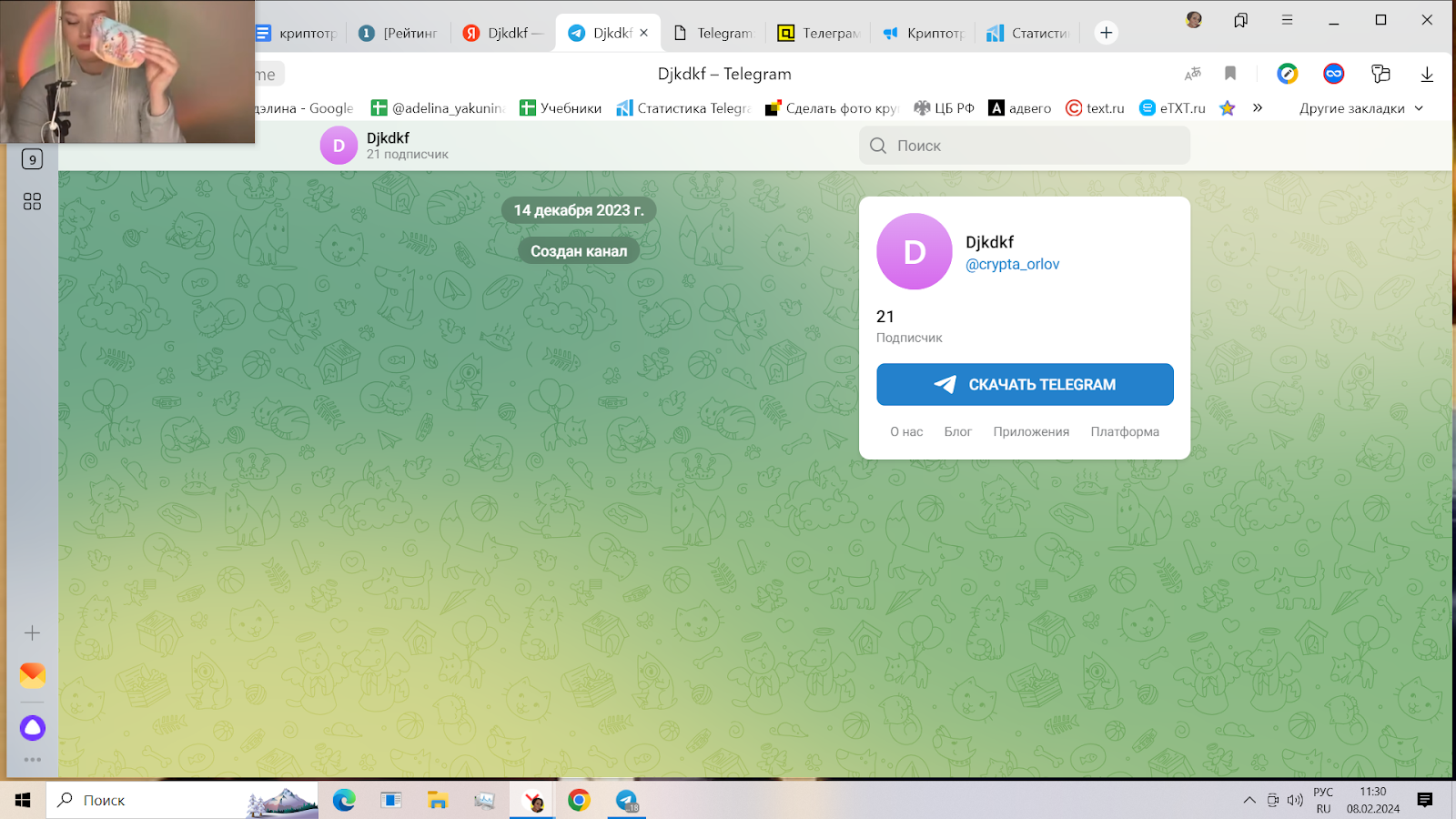Image resolution: width=1456 pixels, height=819 pixels.
Task: Open адвего bookmark
Action: pyautogui.click(x=1020, y=108)
